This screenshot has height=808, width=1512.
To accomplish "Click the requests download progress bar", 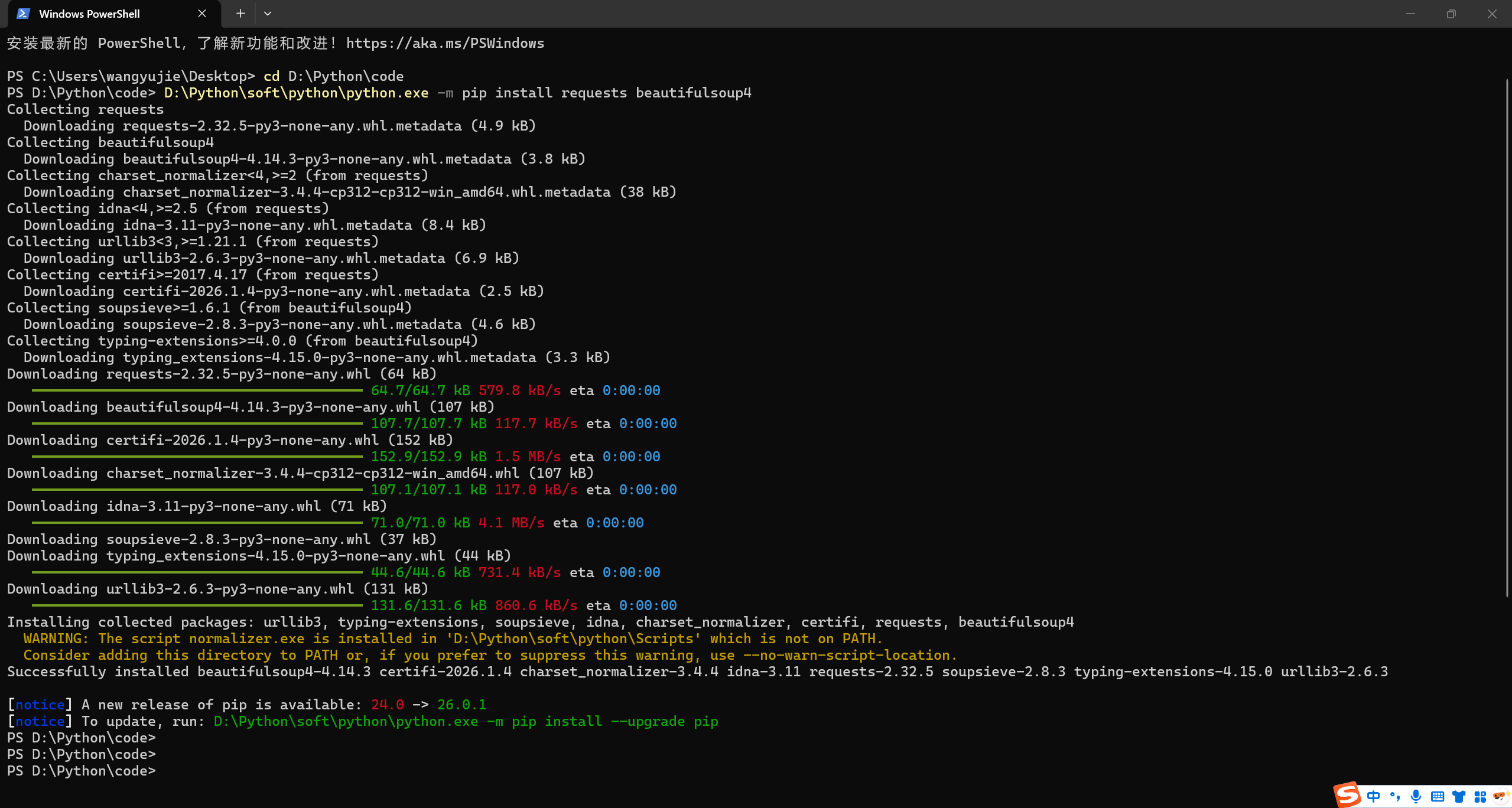I will click(197, 390).
